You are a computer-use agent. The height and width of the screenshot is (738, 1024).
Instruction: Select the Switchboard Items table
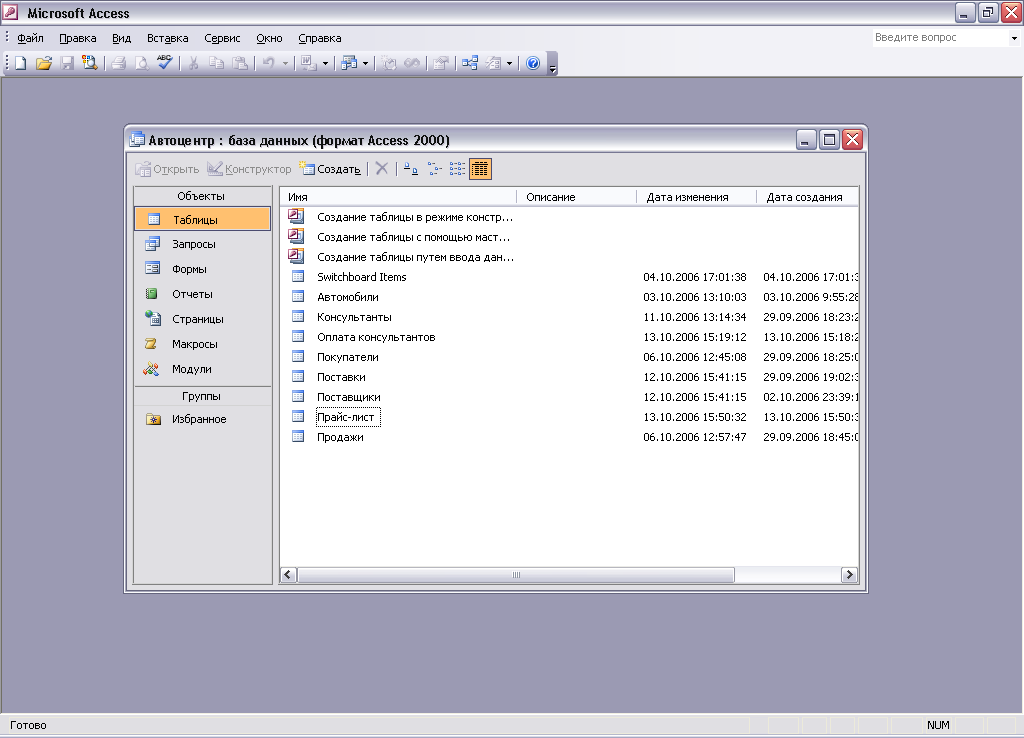pyautogui.click(x=361, y=277)
